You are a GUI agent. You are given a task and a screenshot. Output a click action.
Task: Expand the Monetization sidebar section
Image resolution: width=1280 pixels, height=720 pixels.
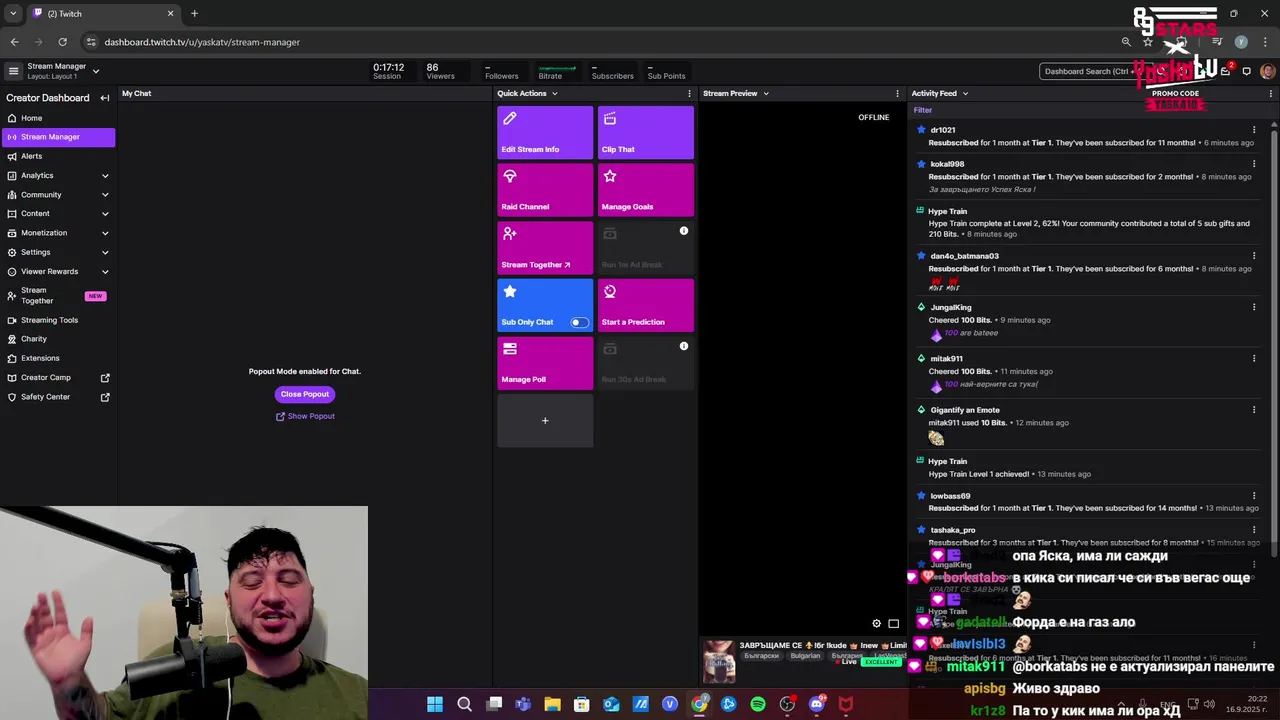pyautogui.click(x=105, y=233)
